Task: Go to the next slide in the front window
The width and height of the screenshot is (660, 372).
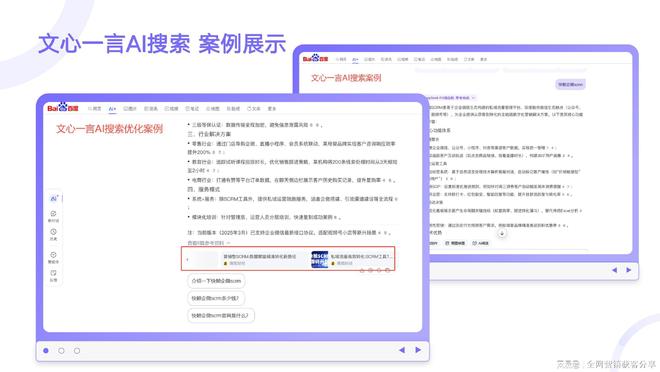Action: pyautogui.click(x=418, y=350)
